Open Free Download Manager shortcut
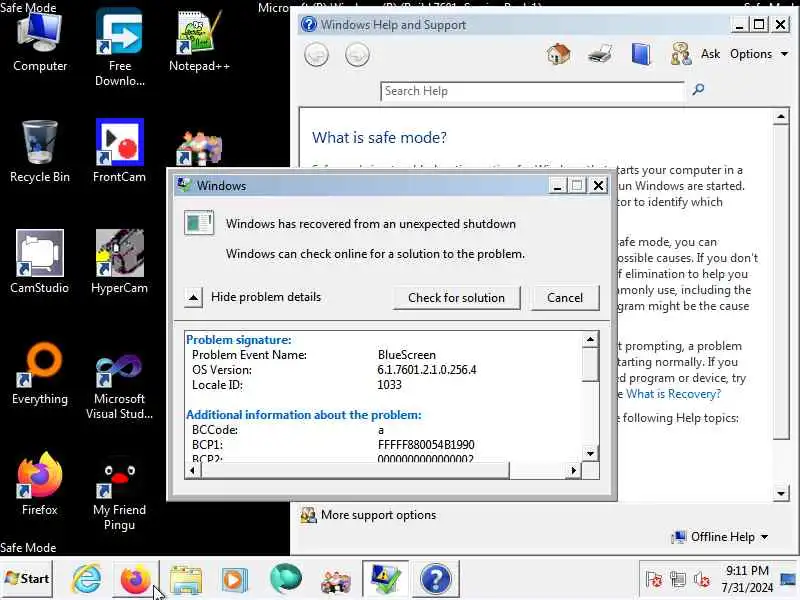800x600 pixels. pos(119,47)
